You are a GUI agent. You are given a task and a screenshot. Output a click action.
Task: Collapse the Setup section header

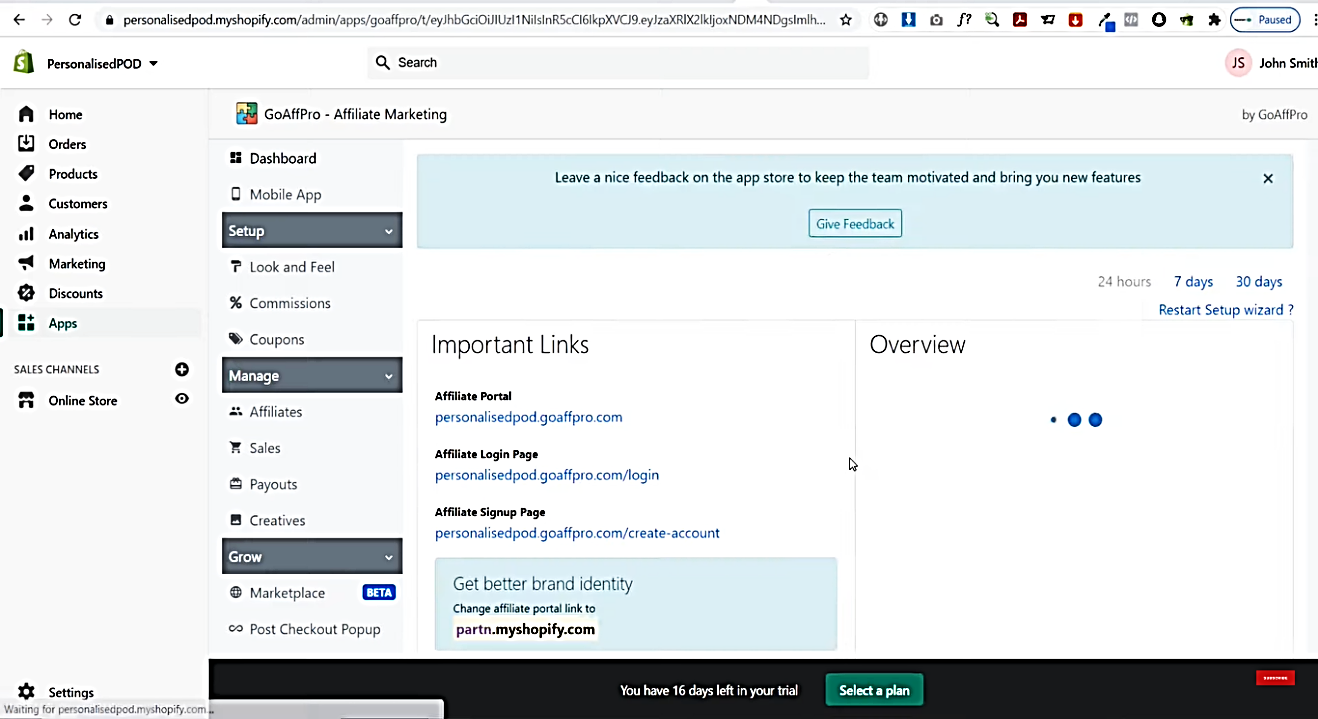tap(312, 230)
